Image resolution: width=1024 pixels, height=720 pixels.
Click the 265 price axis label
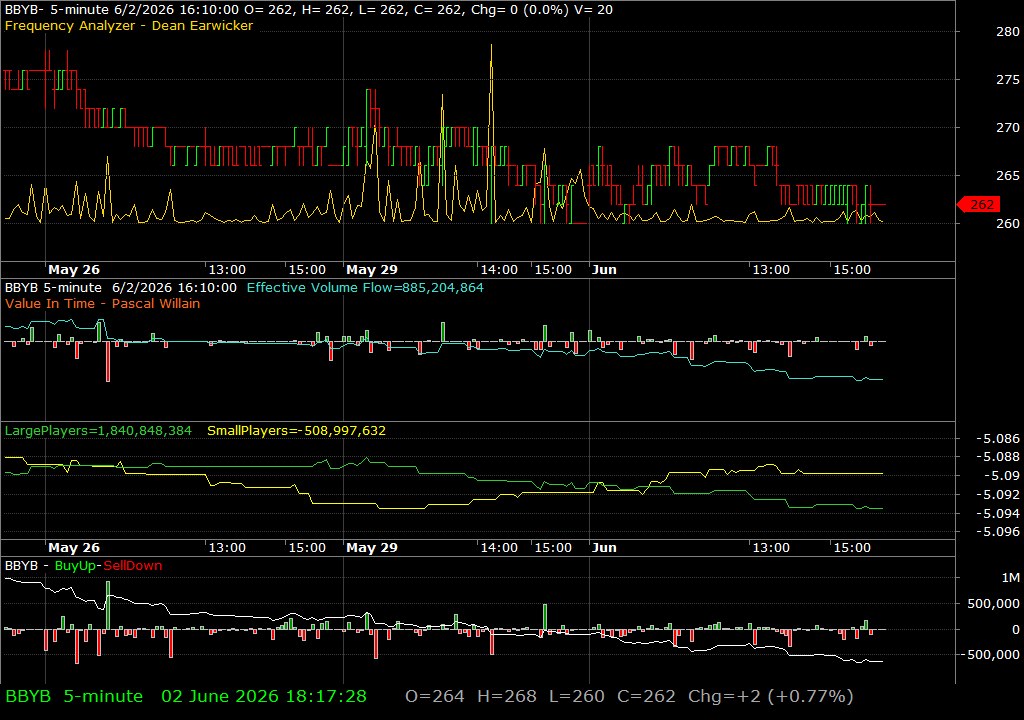[1008, 176]
